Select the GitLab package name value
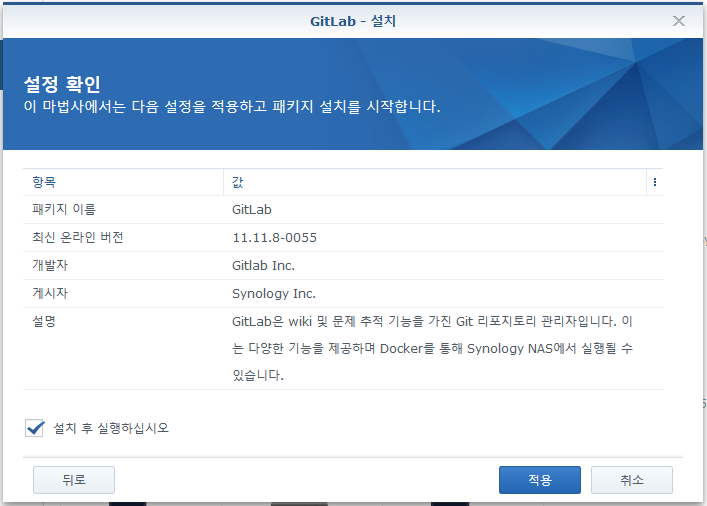Image resolution: width=707 pixels, height=506 pixels. coord(252,210)
